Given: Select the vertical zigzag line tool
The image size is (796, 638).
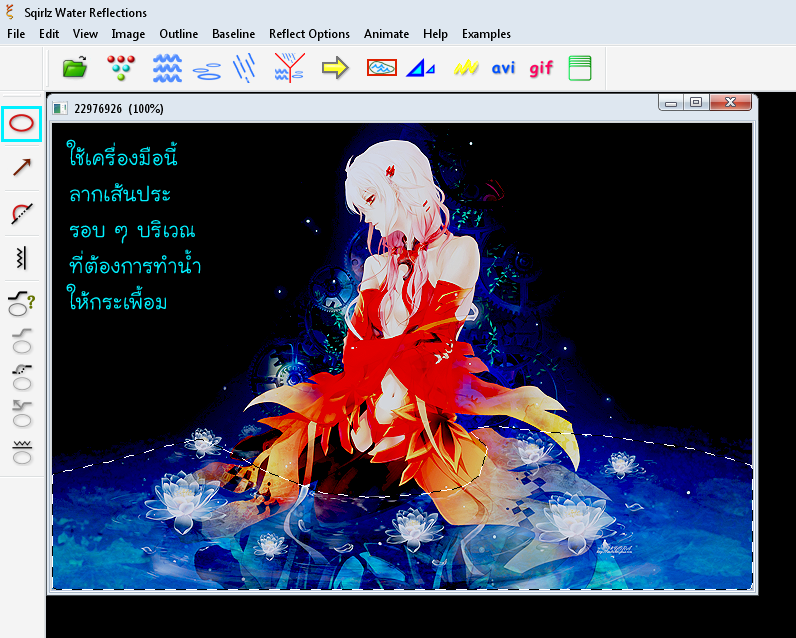Looking at the screenshot, I should [21, 258].
